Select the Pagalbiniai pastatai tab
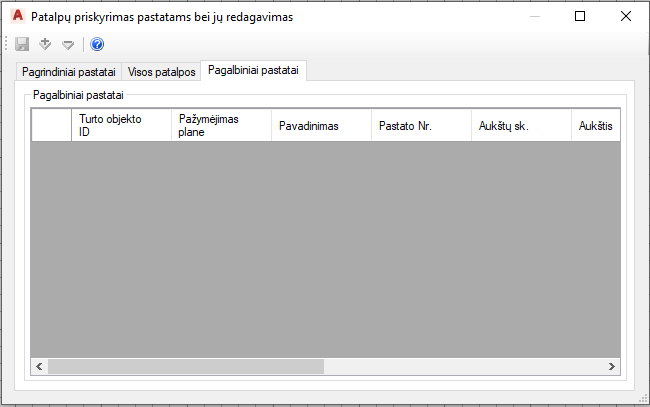Image resolution: width=650 pixels, height=407 pixels. click(253, 70)
